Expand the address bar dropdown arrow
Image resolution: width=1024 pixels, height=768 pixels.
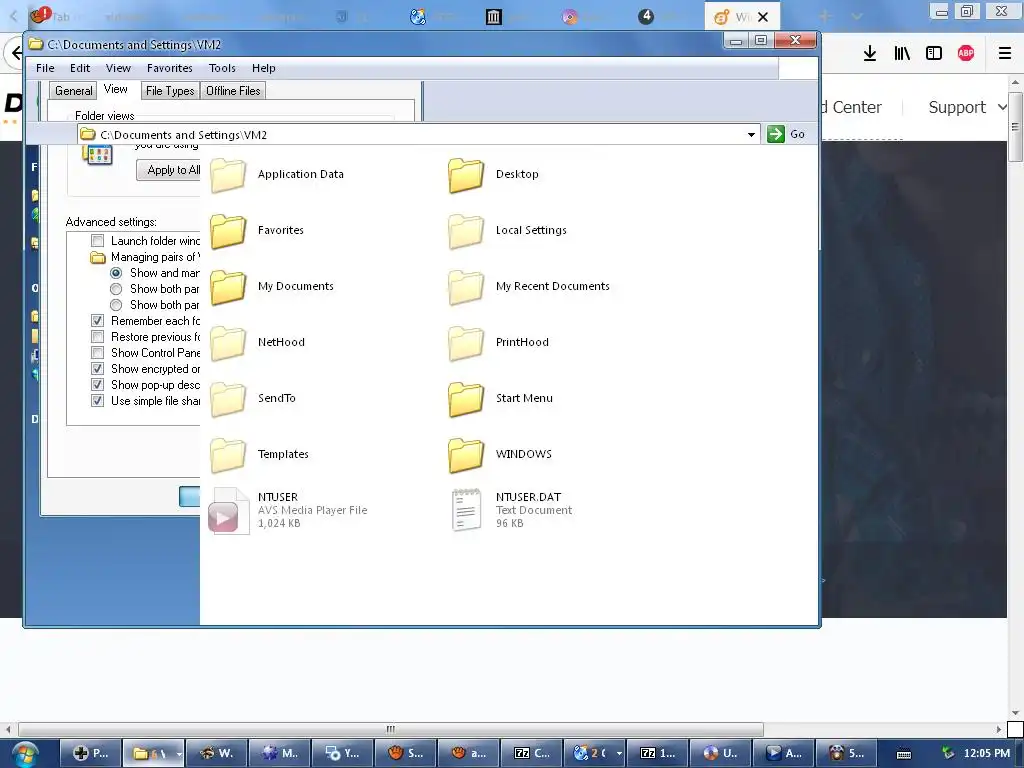tap(751, 135)
